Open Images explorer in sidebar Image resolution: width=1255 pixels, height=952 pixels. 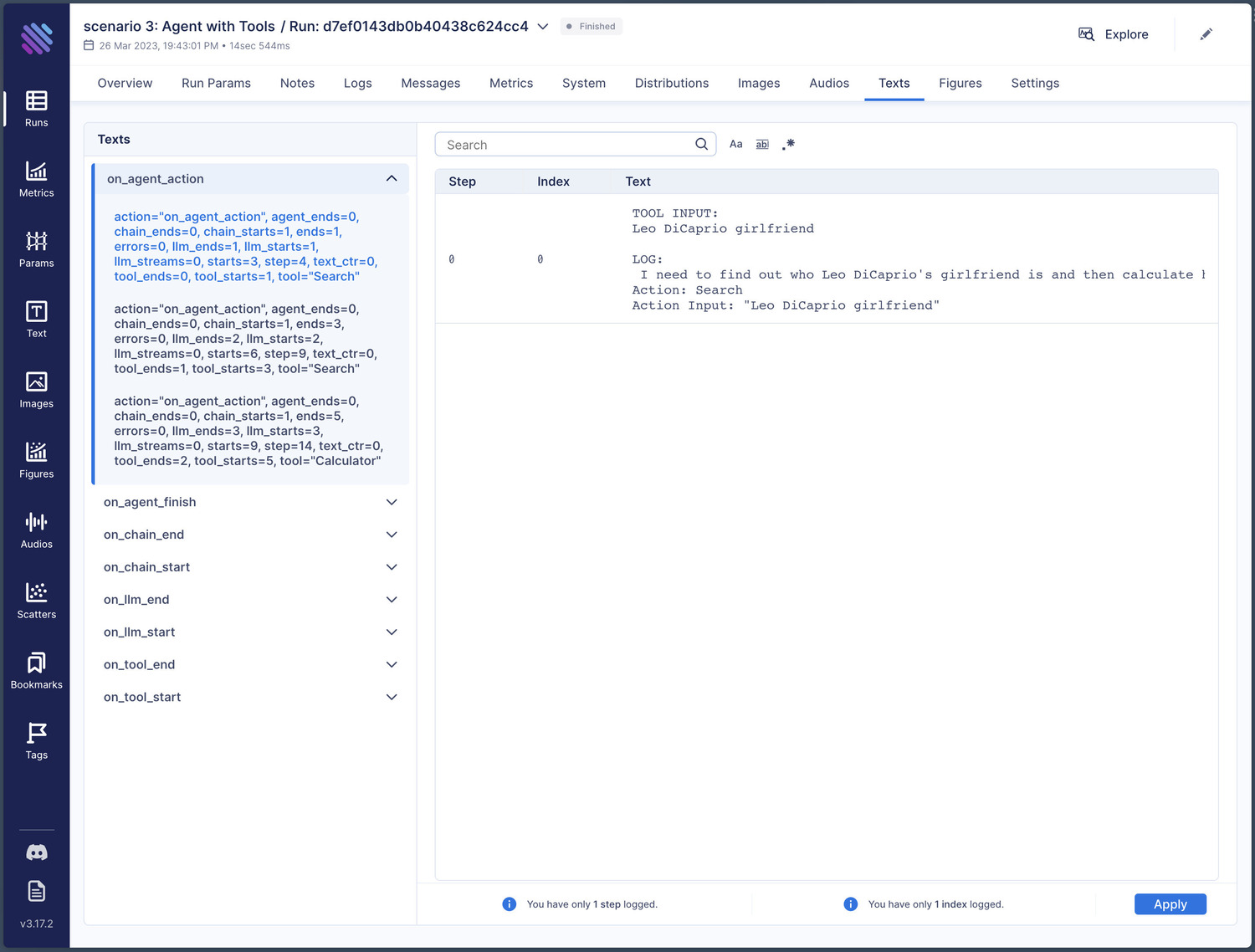click(x=37, y=390)
